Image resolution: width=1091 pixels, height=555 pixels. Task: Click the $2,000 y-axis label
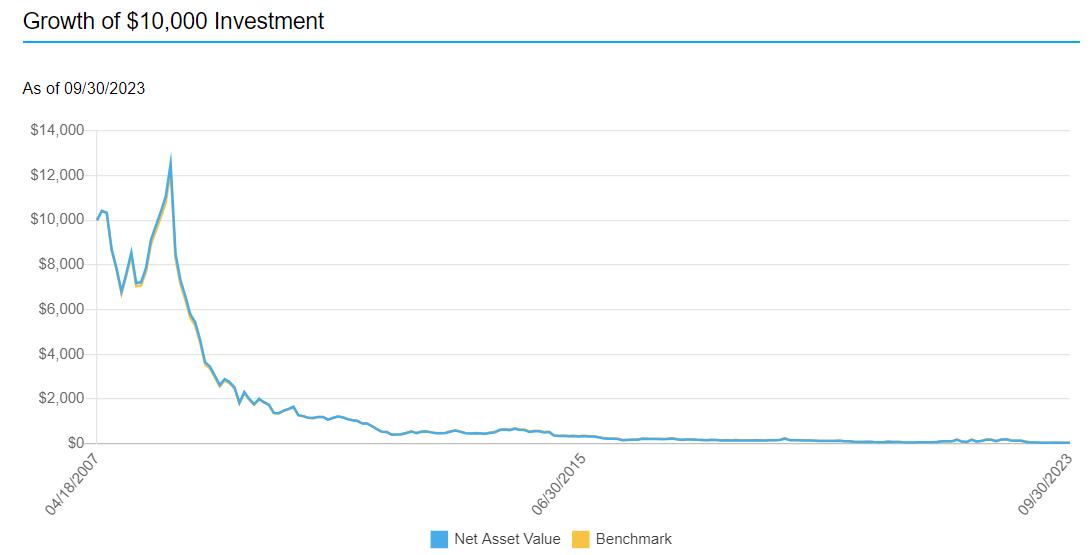(62, 398)
